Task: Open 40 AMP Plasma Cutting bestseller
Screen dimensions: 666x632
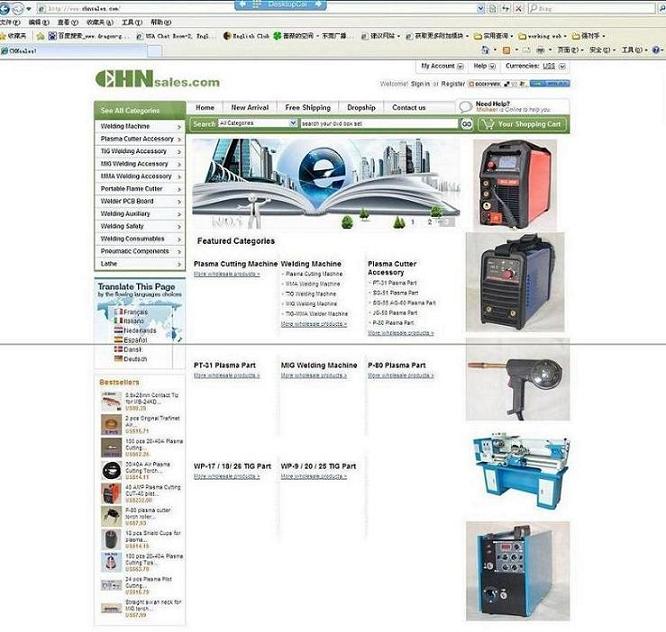Action: tap(142, 494)
